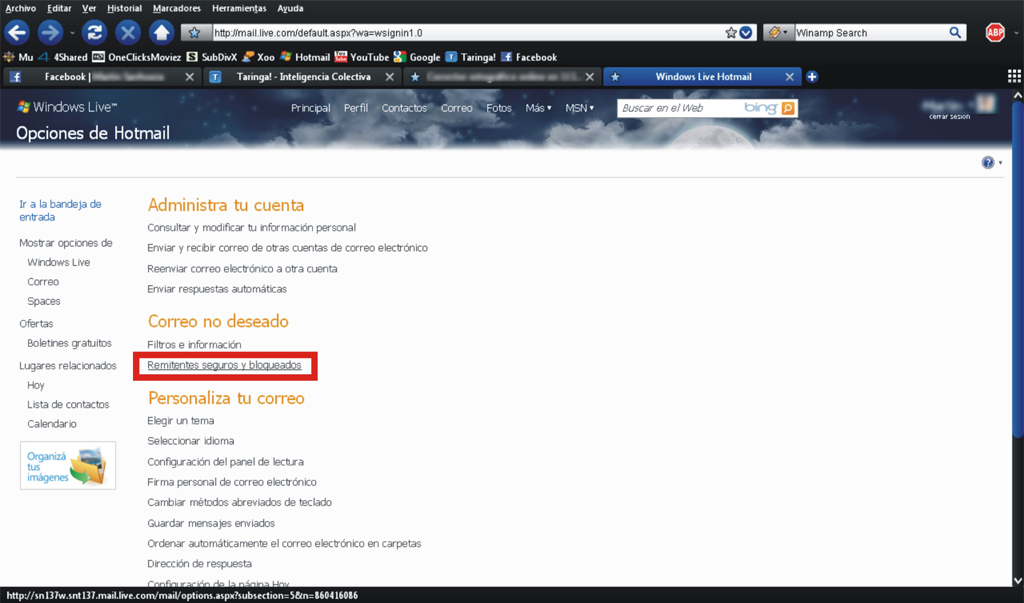Close the Facebook tab
This screenshot has height=603, width=1024.
point(189,77)
